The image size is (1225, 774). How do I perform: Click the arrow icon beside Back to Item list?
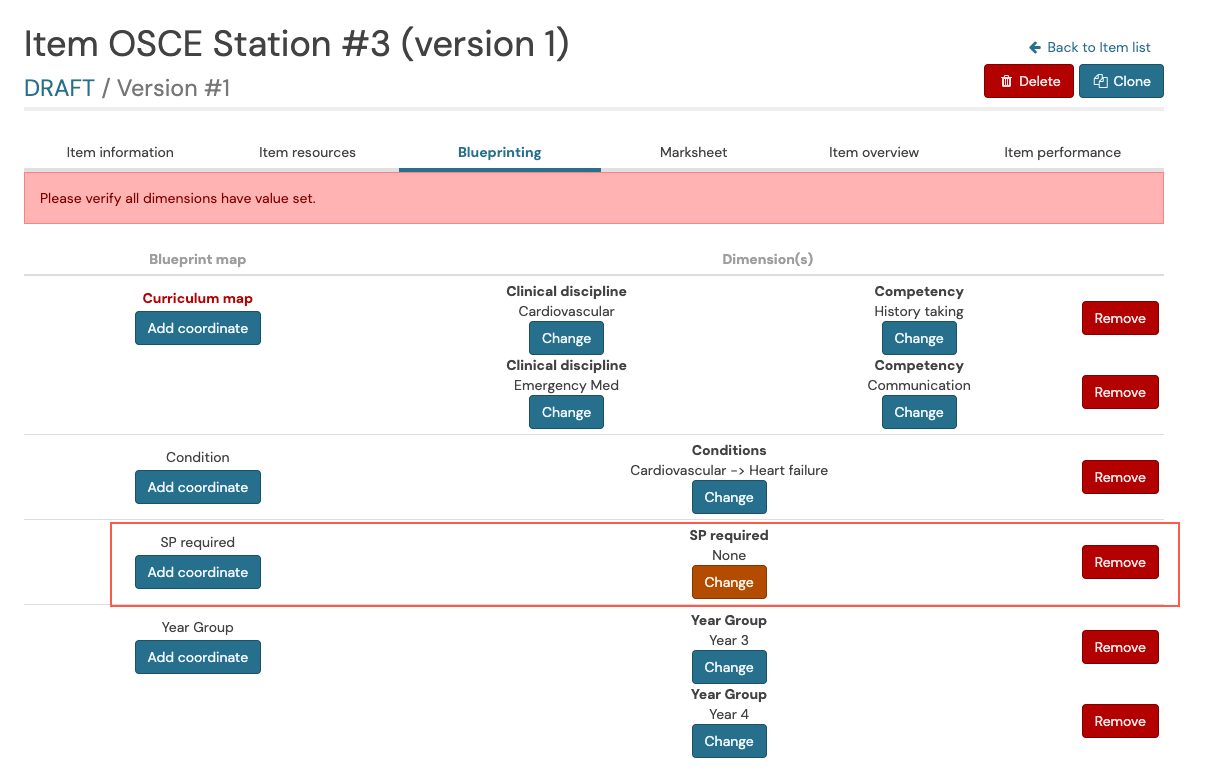click(x=1033, y=47)
